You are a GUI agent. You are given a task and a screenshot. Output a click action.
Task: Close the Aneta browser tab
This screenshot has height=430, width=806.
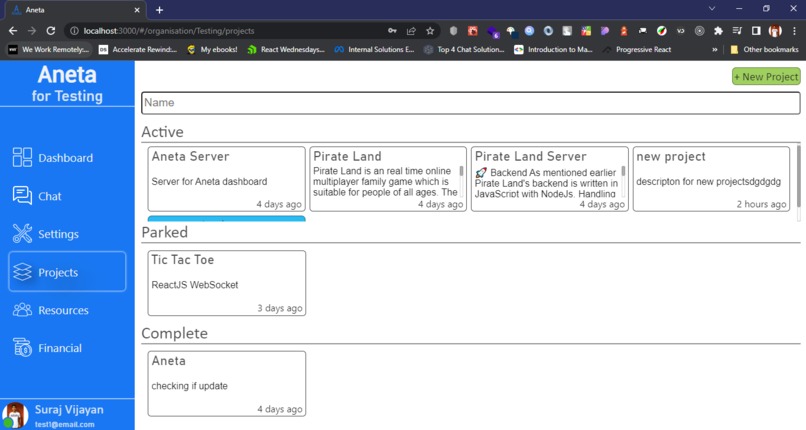coord(137,10)
